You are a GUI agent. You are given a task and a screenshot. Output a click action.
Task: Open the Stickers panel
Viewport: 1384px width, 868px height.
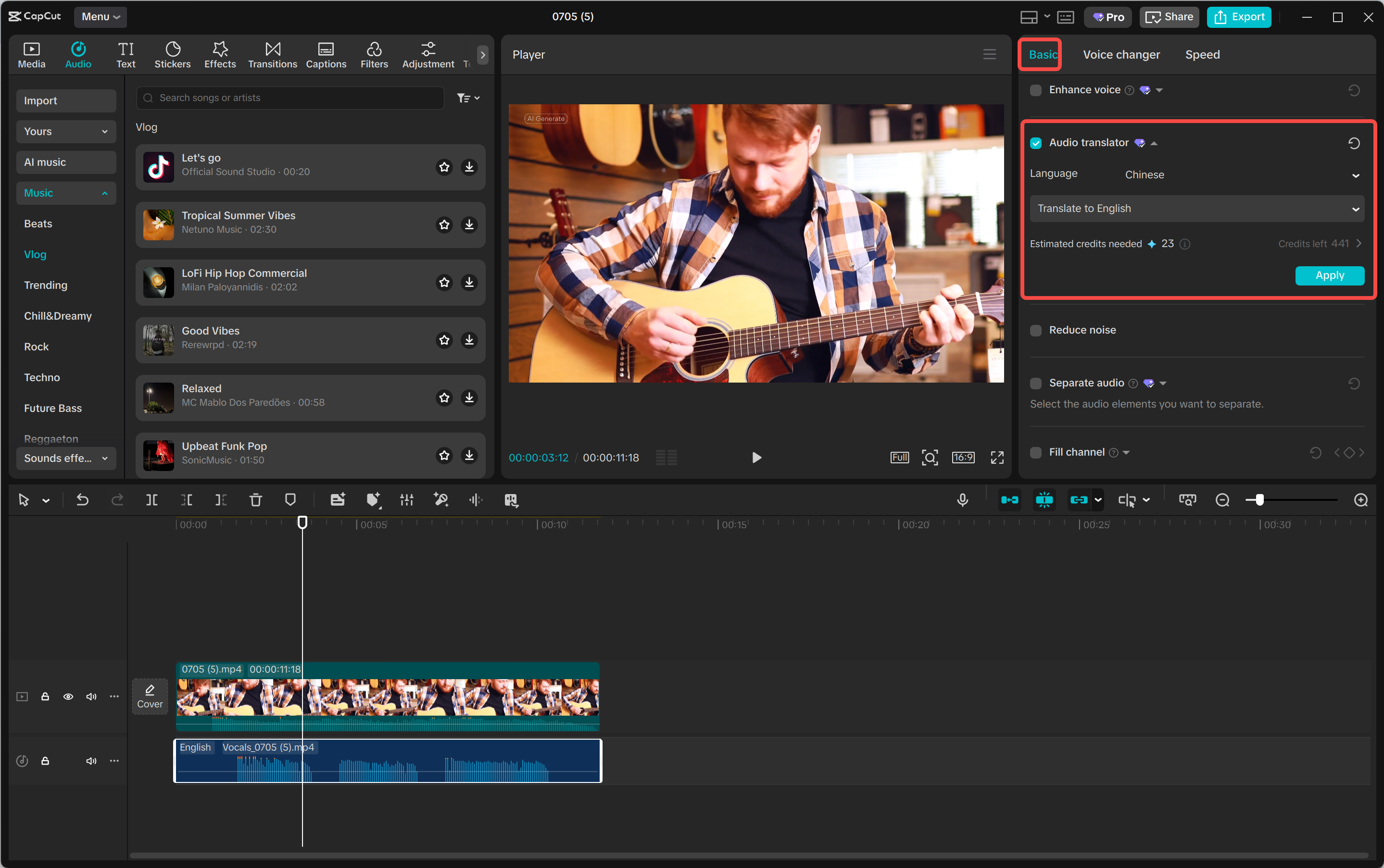[x=172, y=55]
